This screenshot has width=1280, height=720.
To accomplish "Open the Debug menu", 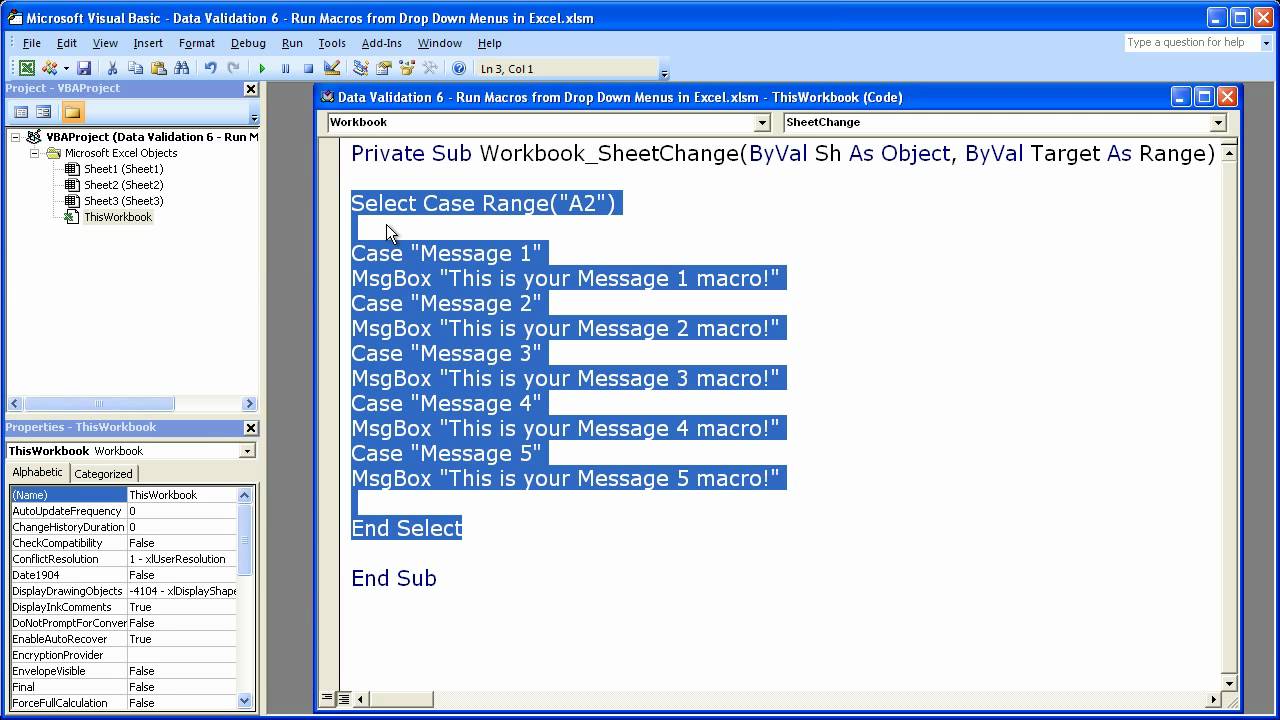I will (248, 43).
